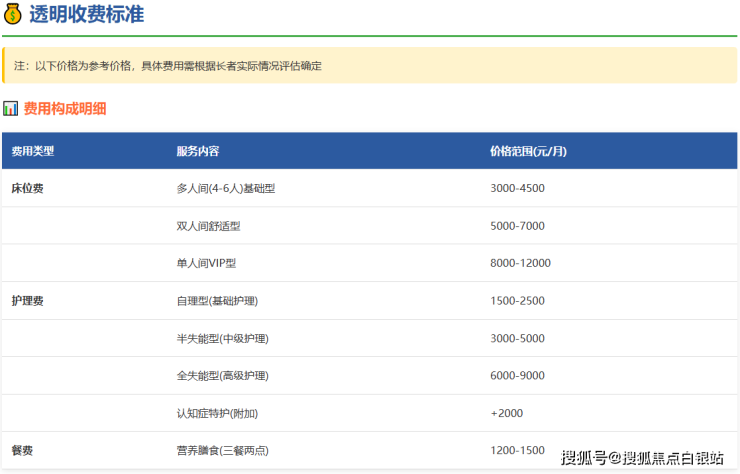740x474 pixels.
Task: Select the 单人间VIP型 service entry
Action: [x=206, y=263]
